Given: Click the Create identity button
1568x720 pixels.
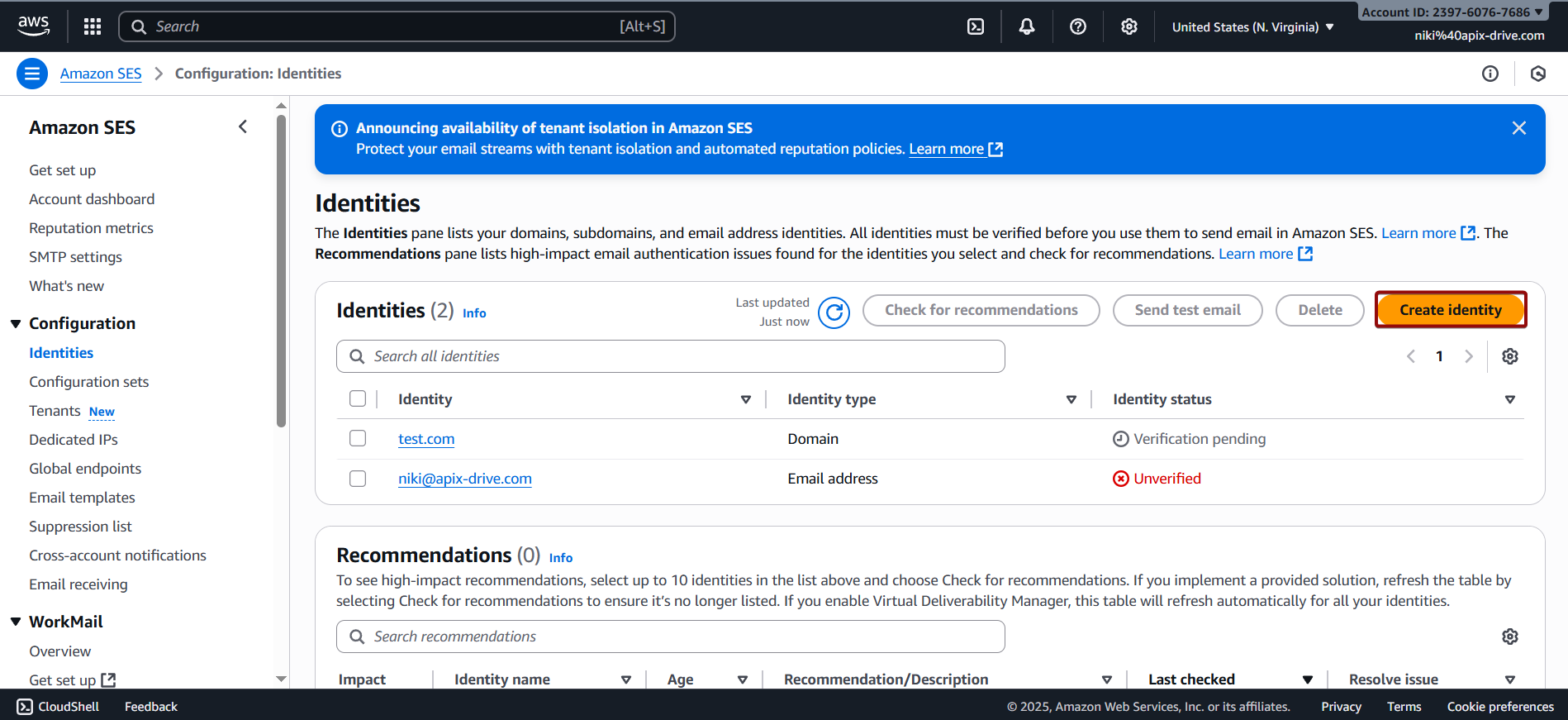Looking at the screenshot, I should (x=1450, y=310).
